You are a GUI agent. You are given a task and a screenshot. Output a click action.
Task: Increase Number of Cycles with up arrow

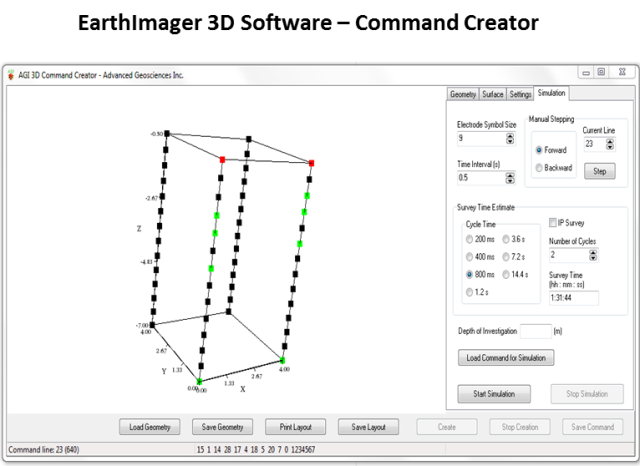click(593, 253)
